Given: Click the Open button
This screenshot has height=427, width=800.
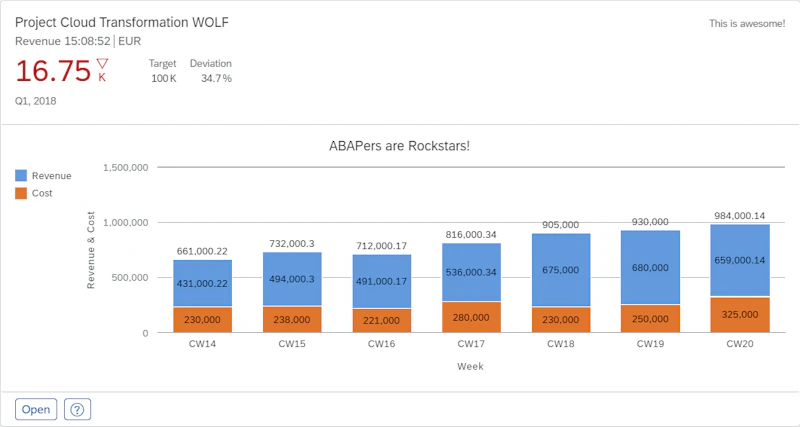Looking at the screenshot, I should [36, 409].
